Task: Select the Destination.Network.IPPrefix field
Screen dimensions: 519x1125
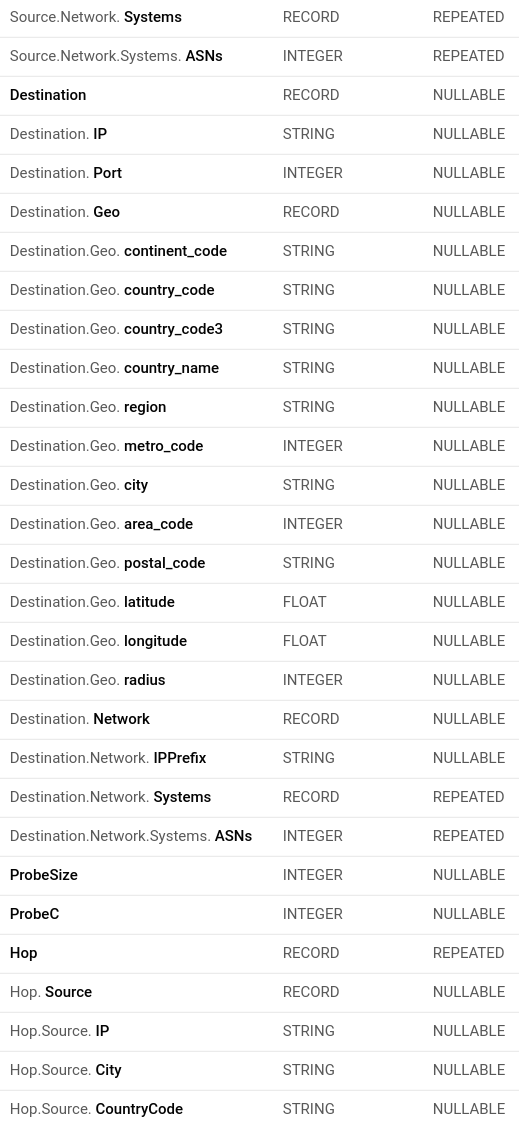Action: click(x=259, y=758)
